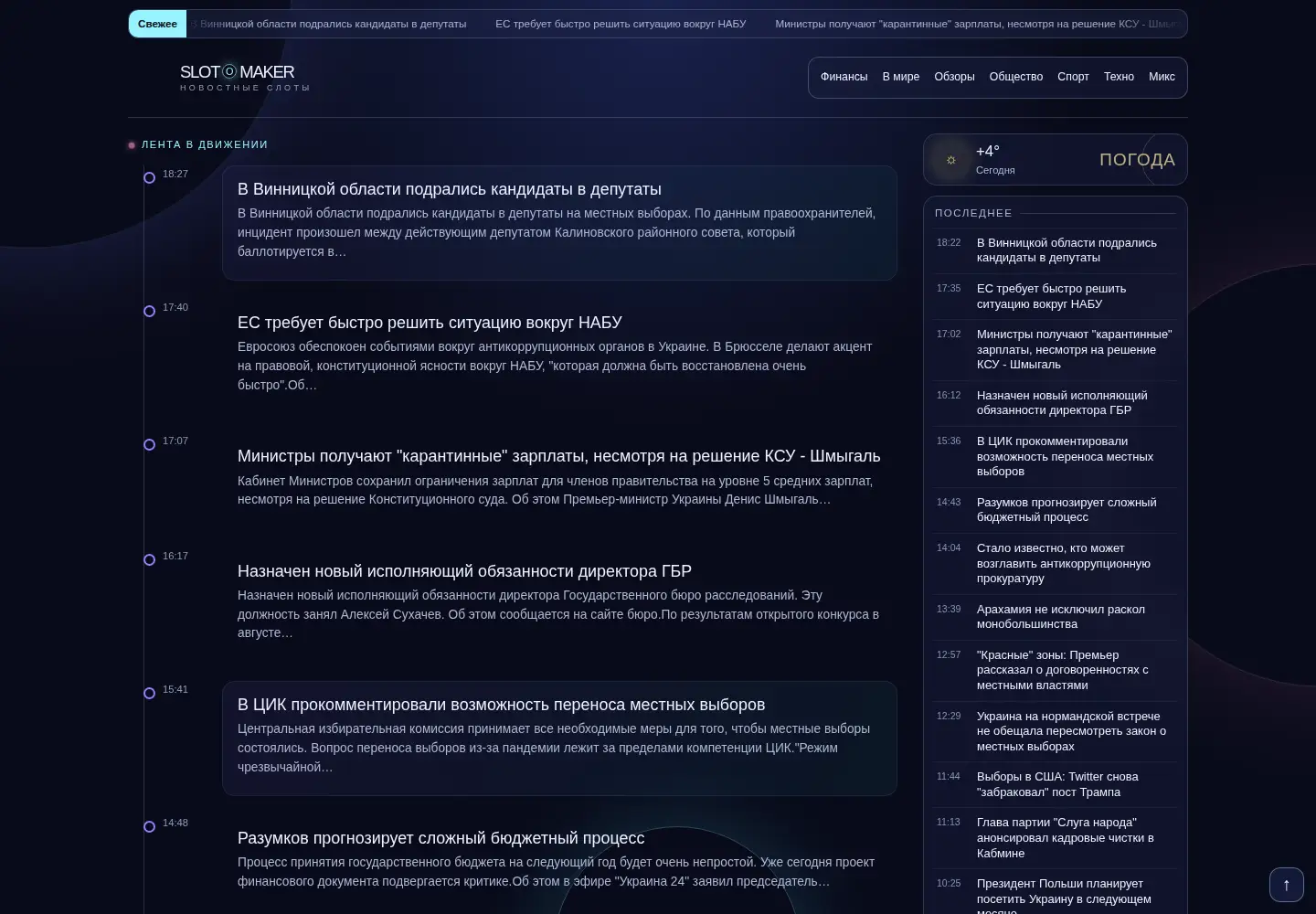Open headline ЕС требует решить ситуацию НАБУ

(430, 323)
